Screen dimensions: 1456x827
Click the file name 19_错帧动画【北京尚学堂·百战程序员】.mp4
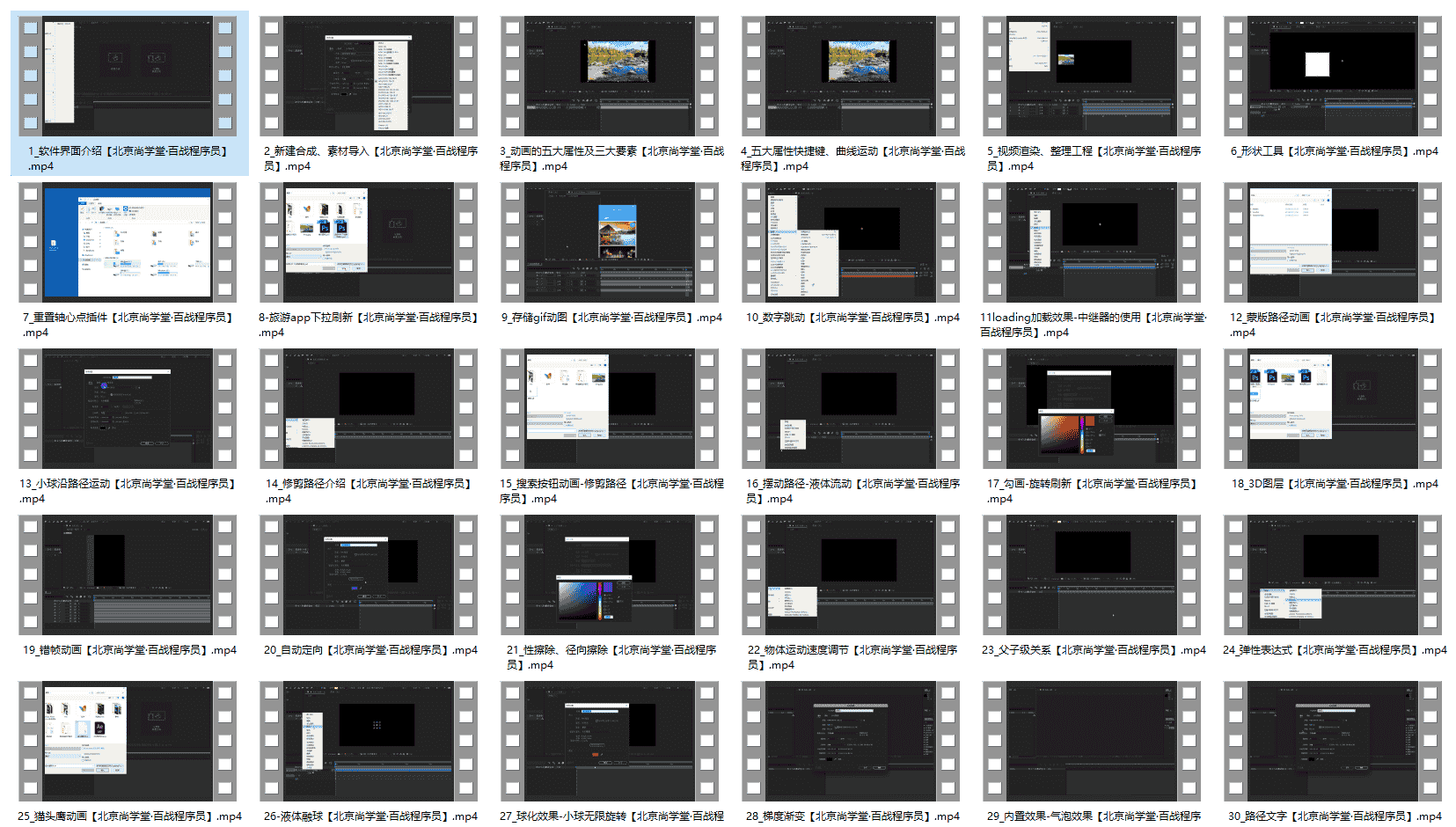(129, 650)
